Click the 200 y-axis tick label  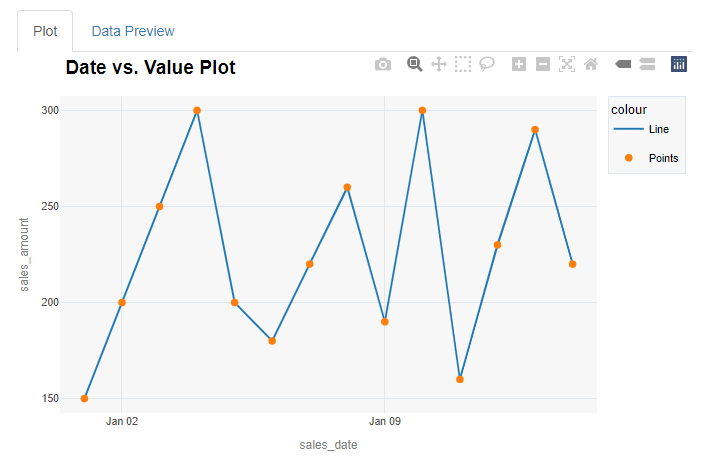click(50, 302)
